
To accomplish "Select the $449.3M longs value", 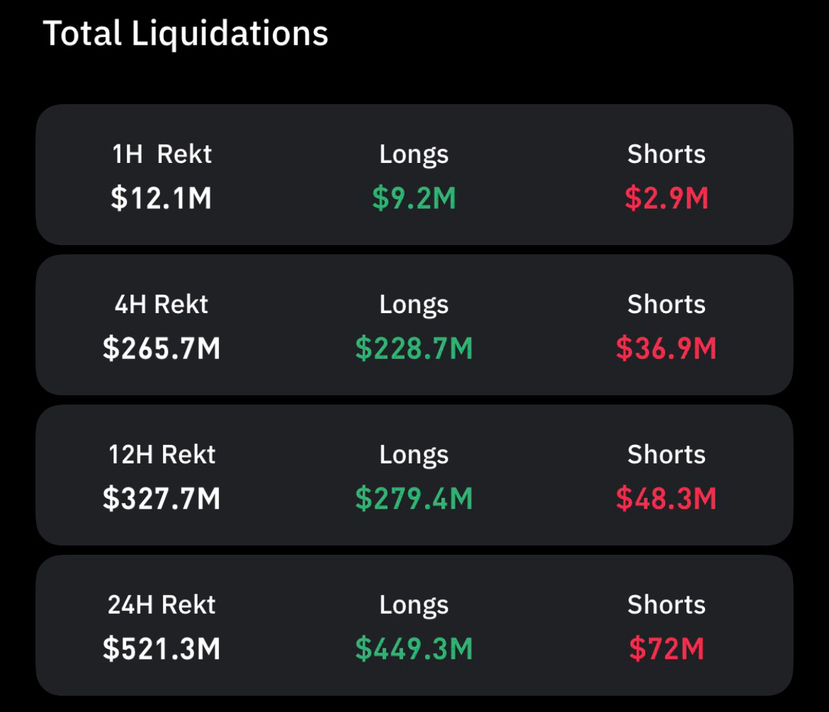I will pos(414,649).
